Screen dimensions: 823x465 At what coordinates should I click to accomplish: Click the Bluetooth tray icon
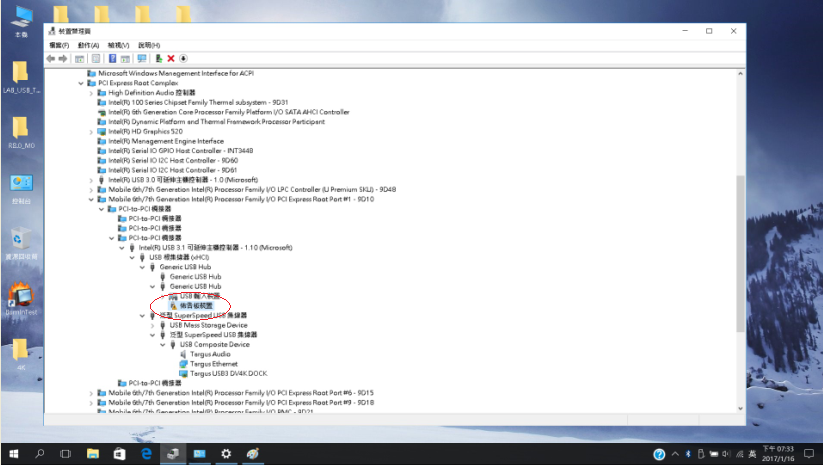[688, 455]
